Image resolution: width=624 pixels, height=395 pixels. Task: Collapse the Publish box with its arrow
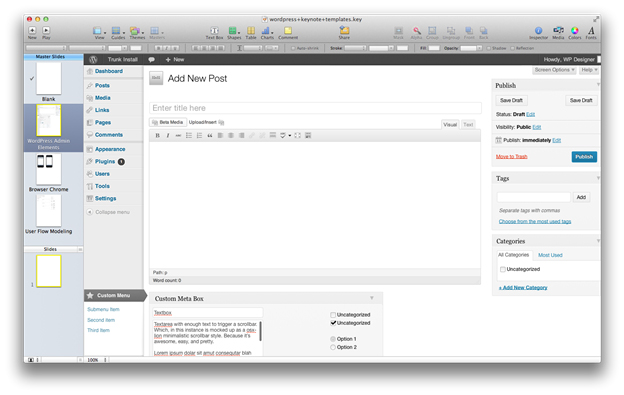pos(598,85)
